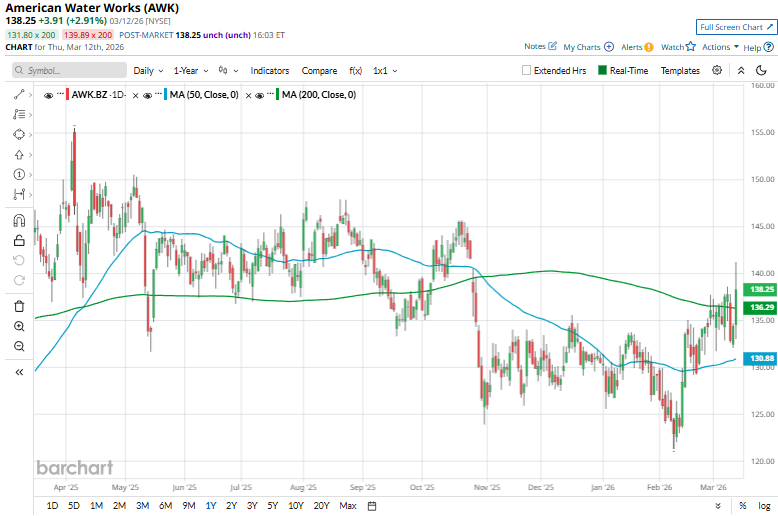Image resolution: width=778 pixels, height=516 pixels.
Task: Expand the bottom double-chevron panel
Action: click(x=717, y=506)
